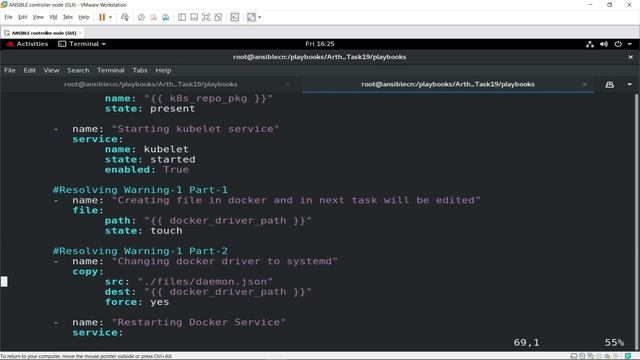Open the console view icon in VMware toolbar
The image size is (640, 360).
point(235,17)
